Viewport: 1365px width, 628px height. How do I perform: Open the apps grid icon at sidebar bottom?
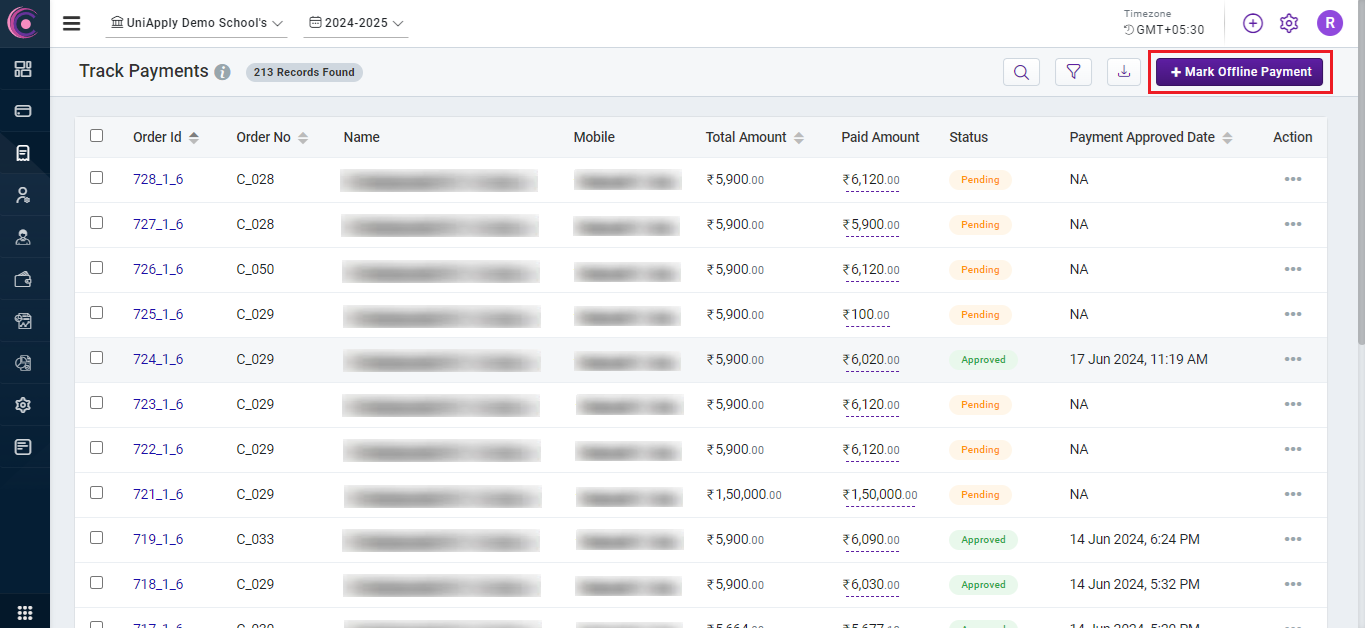tap(25, 612)
